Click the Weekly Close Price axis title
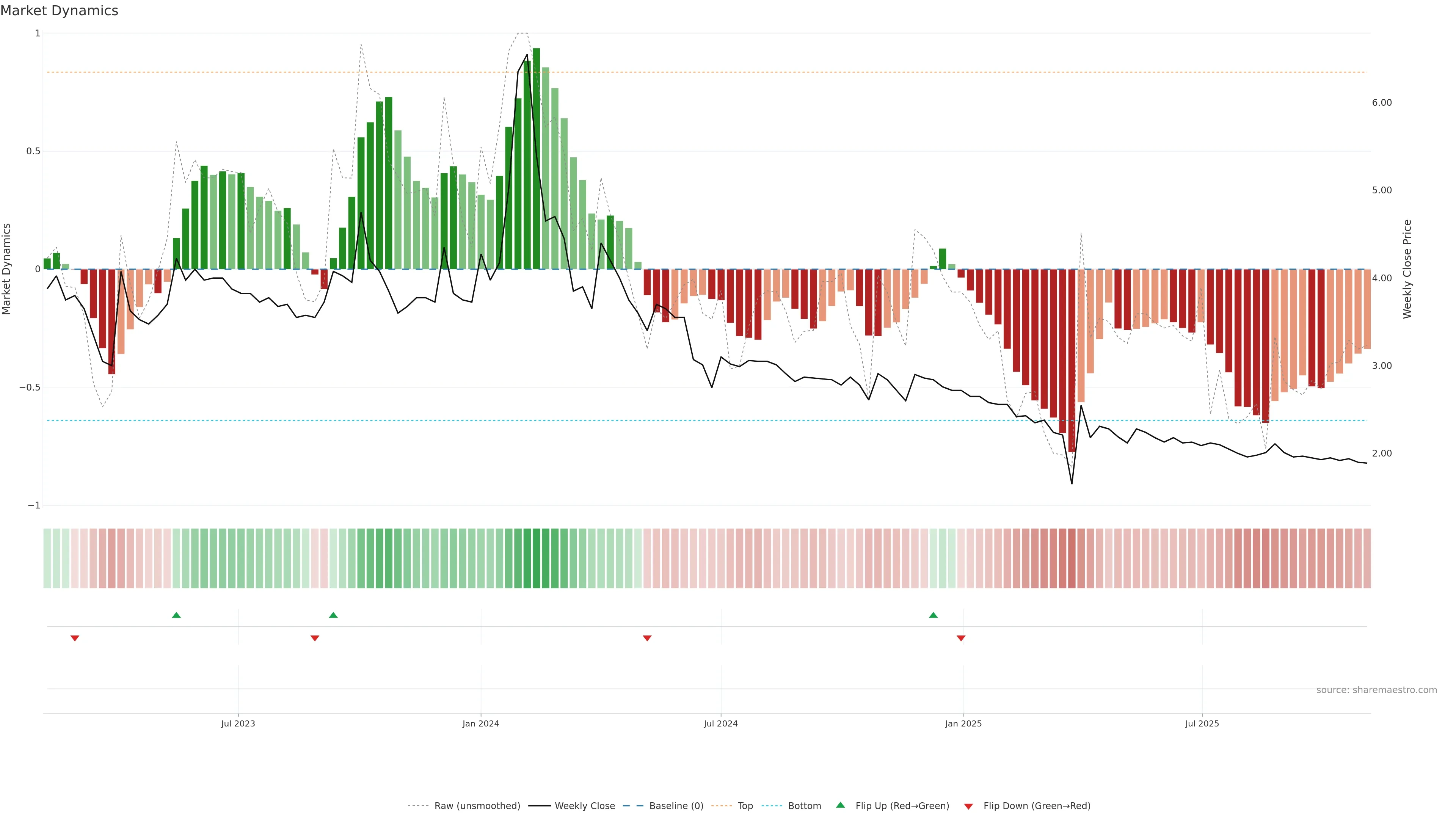 (1407, 269)
